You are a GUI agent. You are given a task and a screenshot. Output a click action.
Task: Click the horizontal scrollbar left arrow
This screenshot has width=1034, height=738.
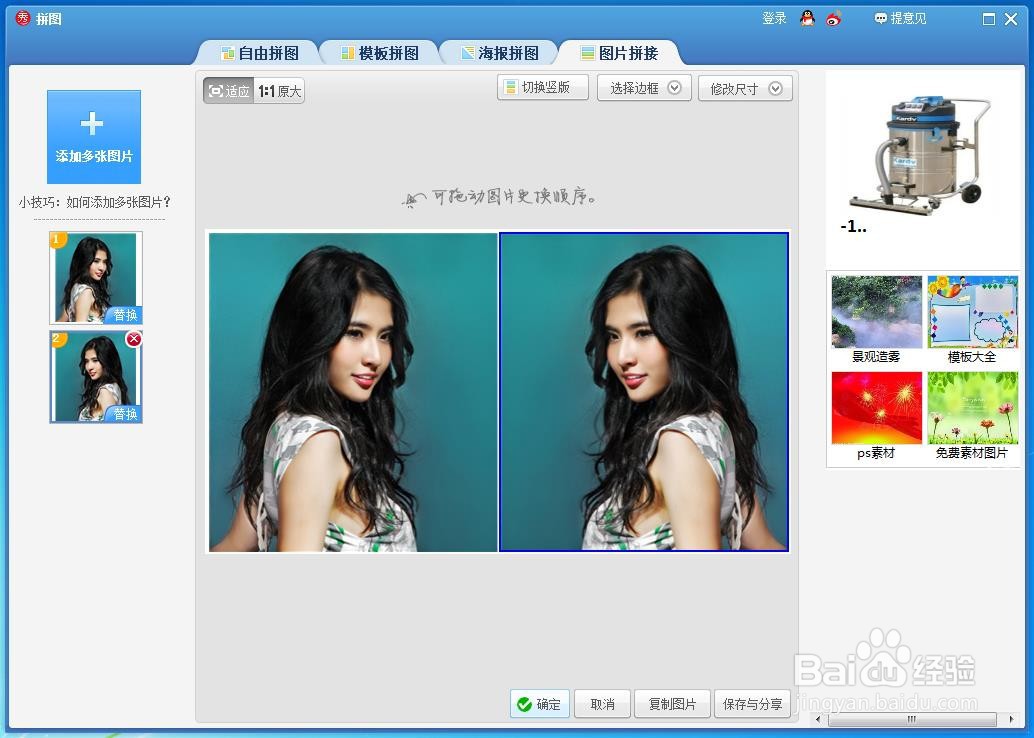pyautogui.click(x=818, y=719)
